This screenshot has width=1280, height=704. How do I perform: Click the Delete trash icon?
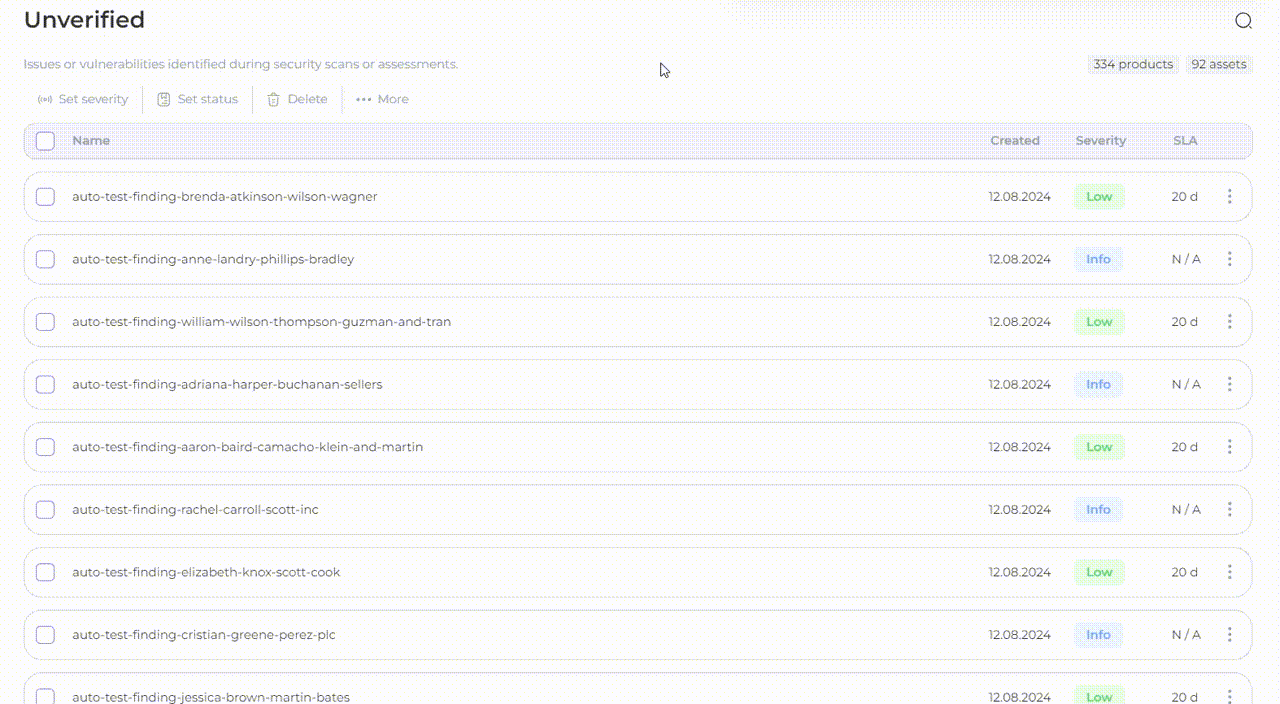point(273,99)
